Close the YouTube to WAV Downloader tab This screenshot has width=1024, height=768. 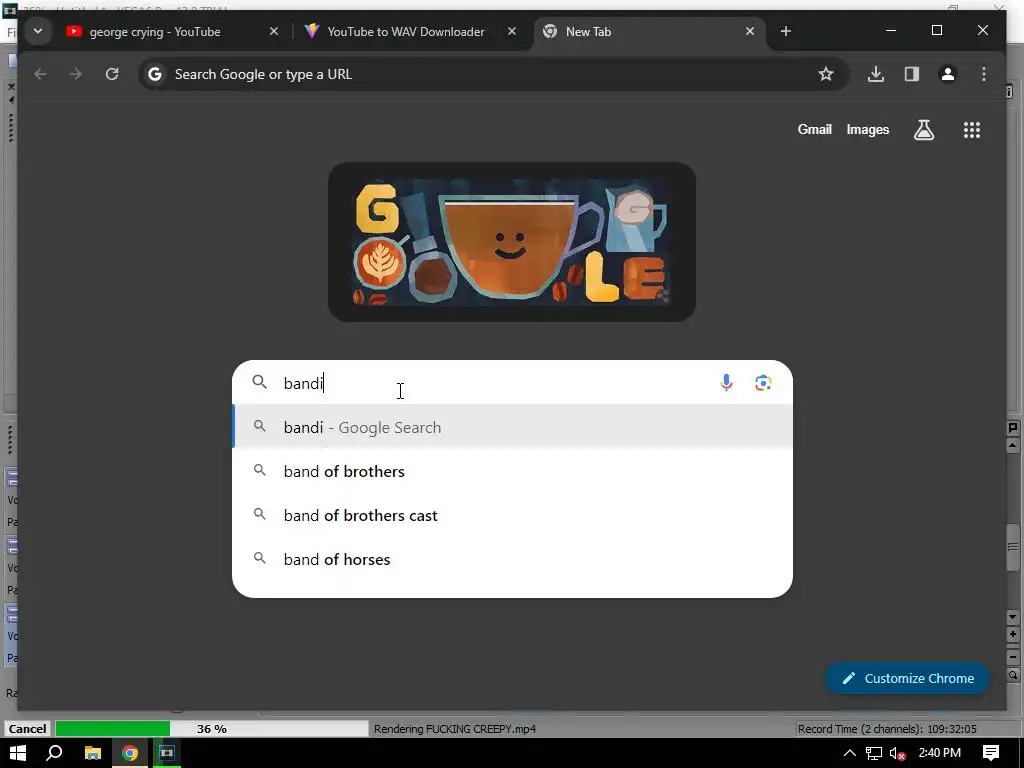click(512, 31)
